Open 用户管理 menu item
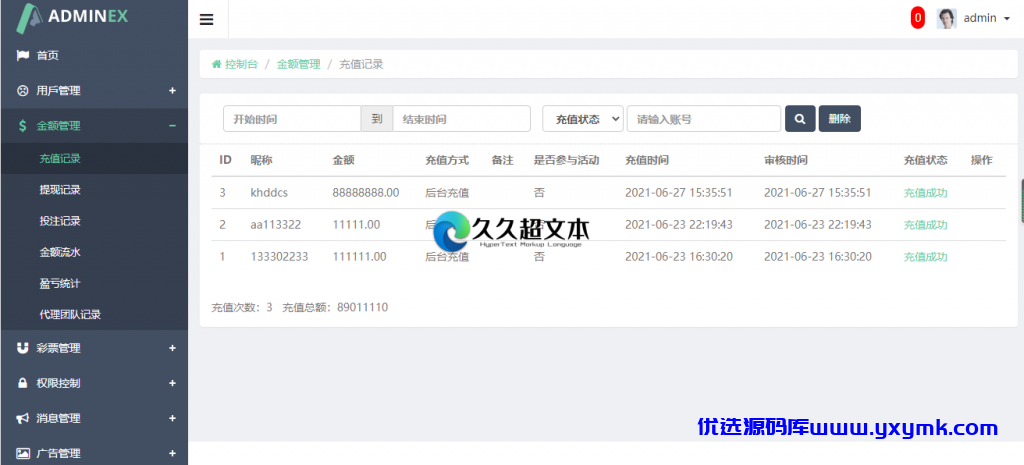The height and width of the screenshot is (465, 1024). click(x=59, y=91)
